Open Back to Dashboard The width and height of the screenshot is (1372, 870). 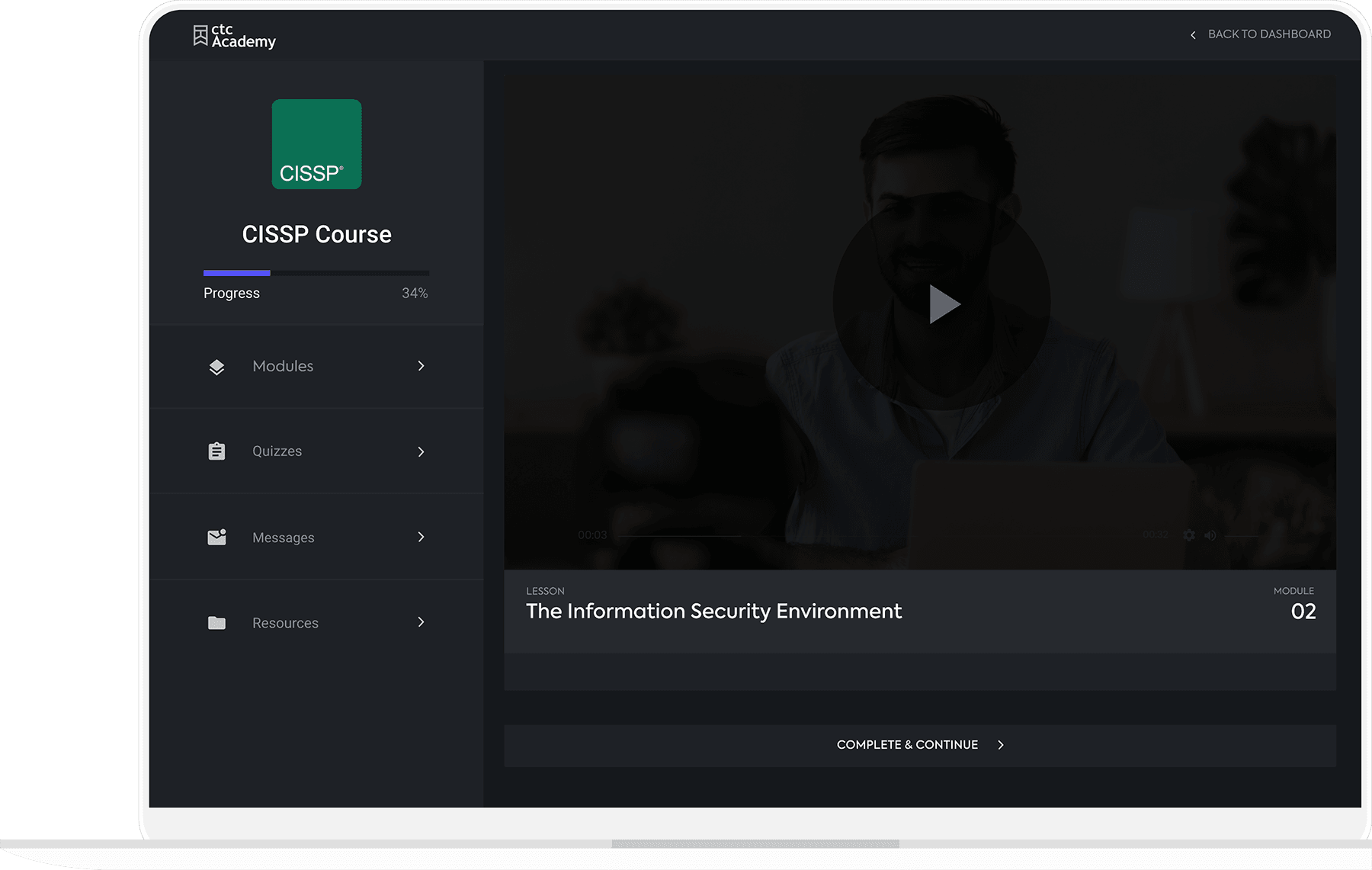point(1268,34)
